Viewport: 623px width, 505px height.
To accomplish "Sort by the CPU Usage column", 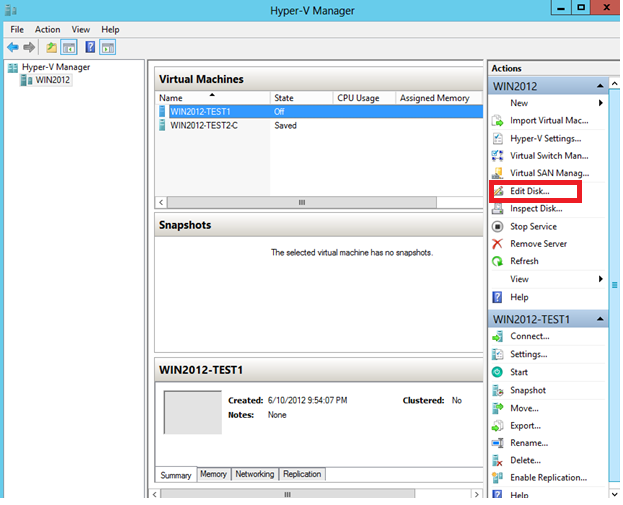I will click(x=364, y=98).
